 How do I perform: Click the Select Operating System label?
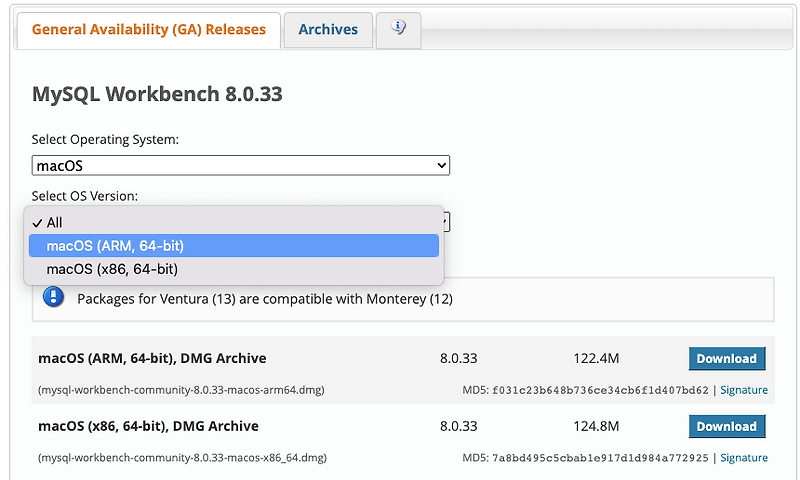105,140
